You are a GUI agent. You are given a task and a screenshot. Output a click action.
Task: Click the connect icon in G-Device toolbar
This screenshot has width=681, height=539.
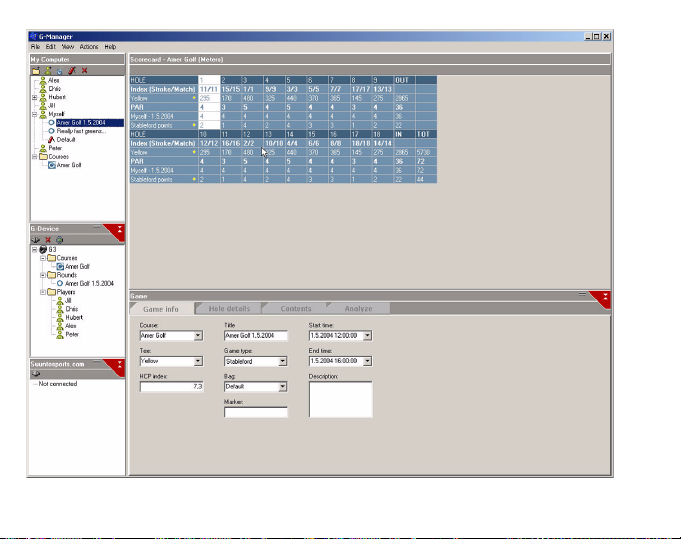tap(36, 240)
